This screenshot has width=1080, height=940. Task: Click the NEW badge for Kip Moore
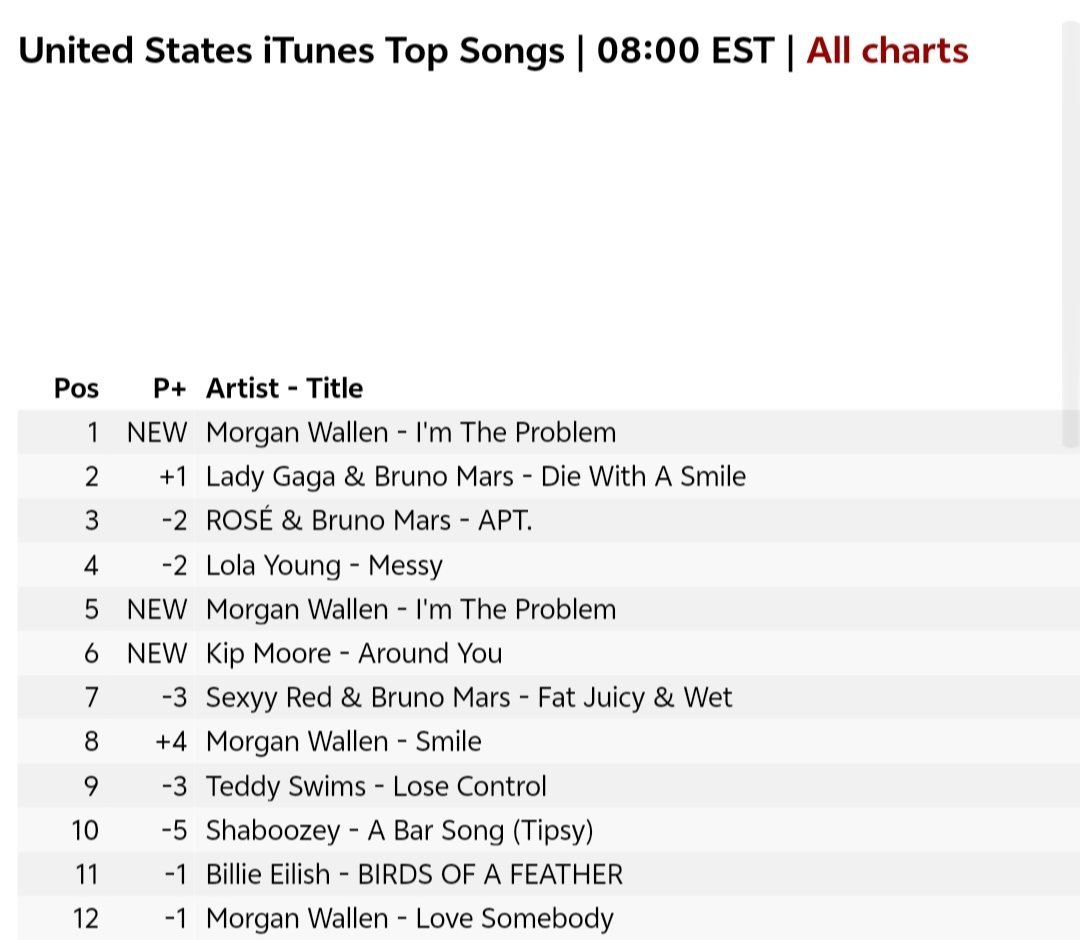(157, 654)
